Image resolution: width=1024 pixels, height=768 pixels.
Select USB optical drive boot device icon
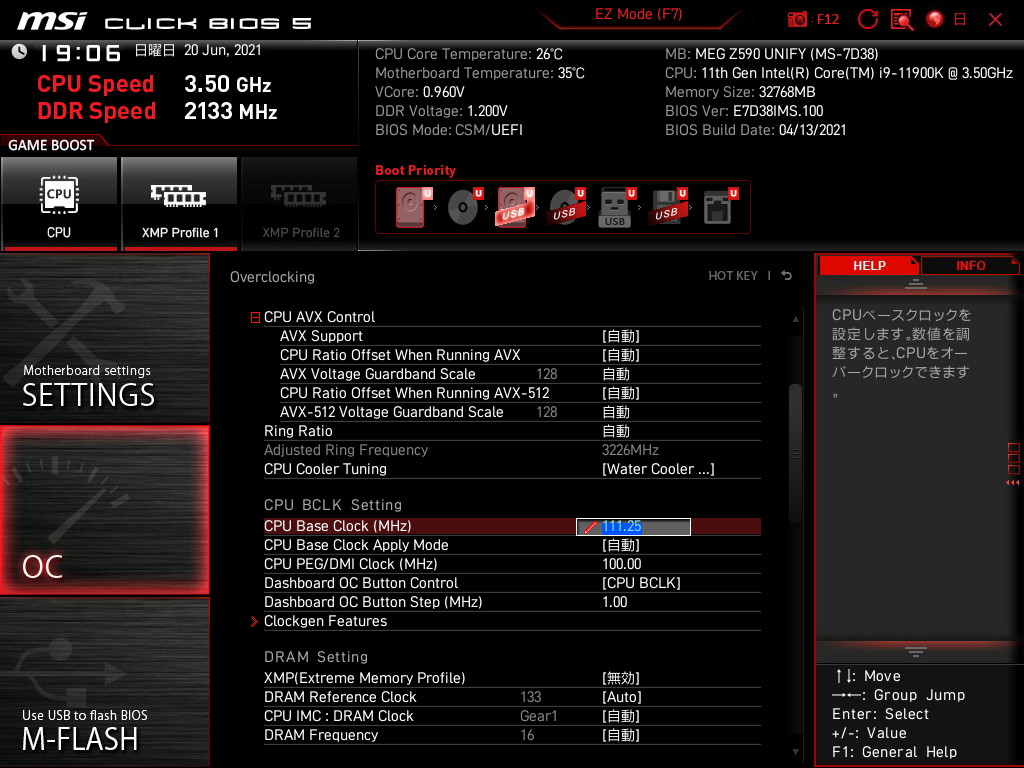pos(566,207)
